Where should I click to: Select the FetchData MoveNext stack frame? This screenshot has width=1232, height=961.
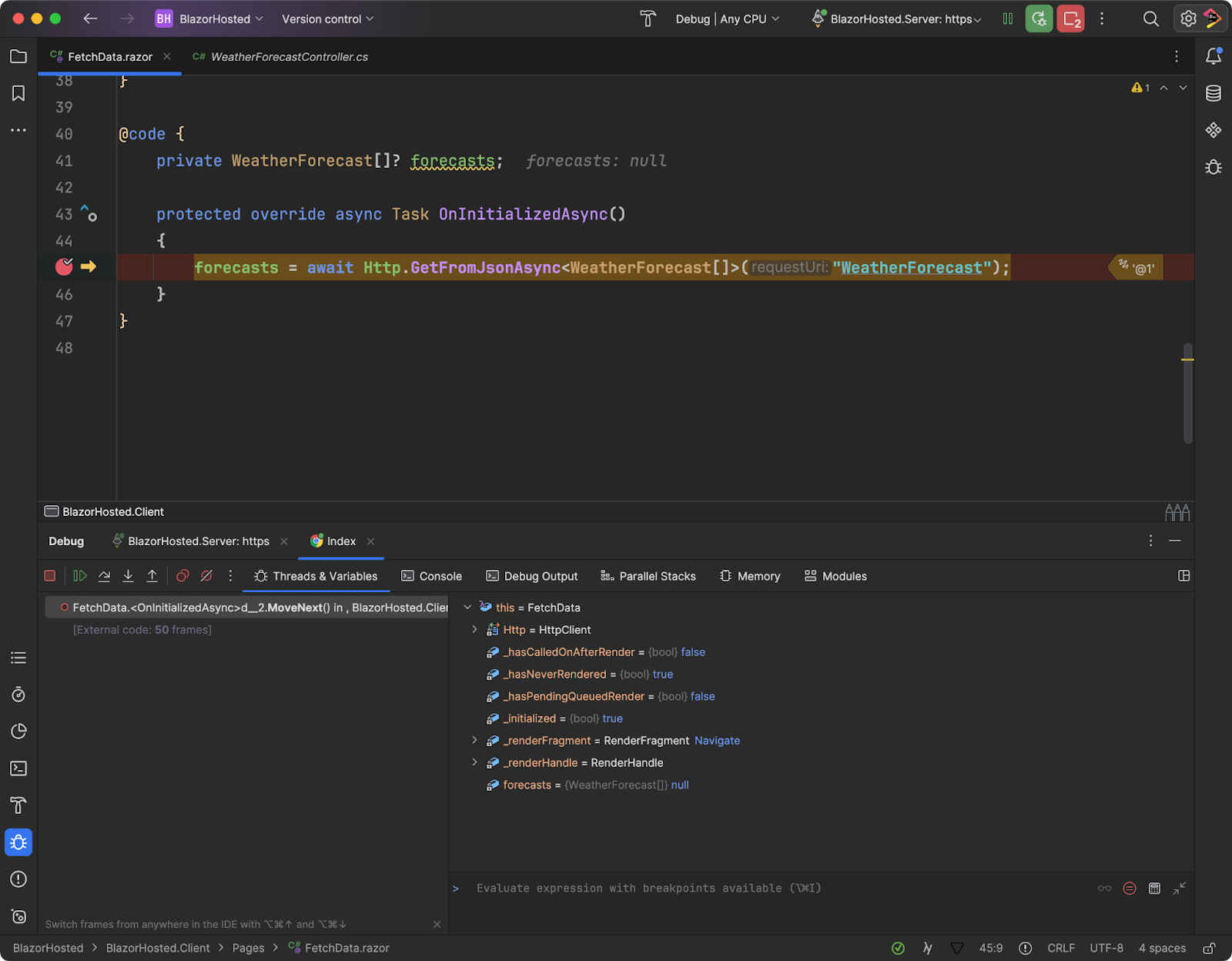[x=246, y=608]
